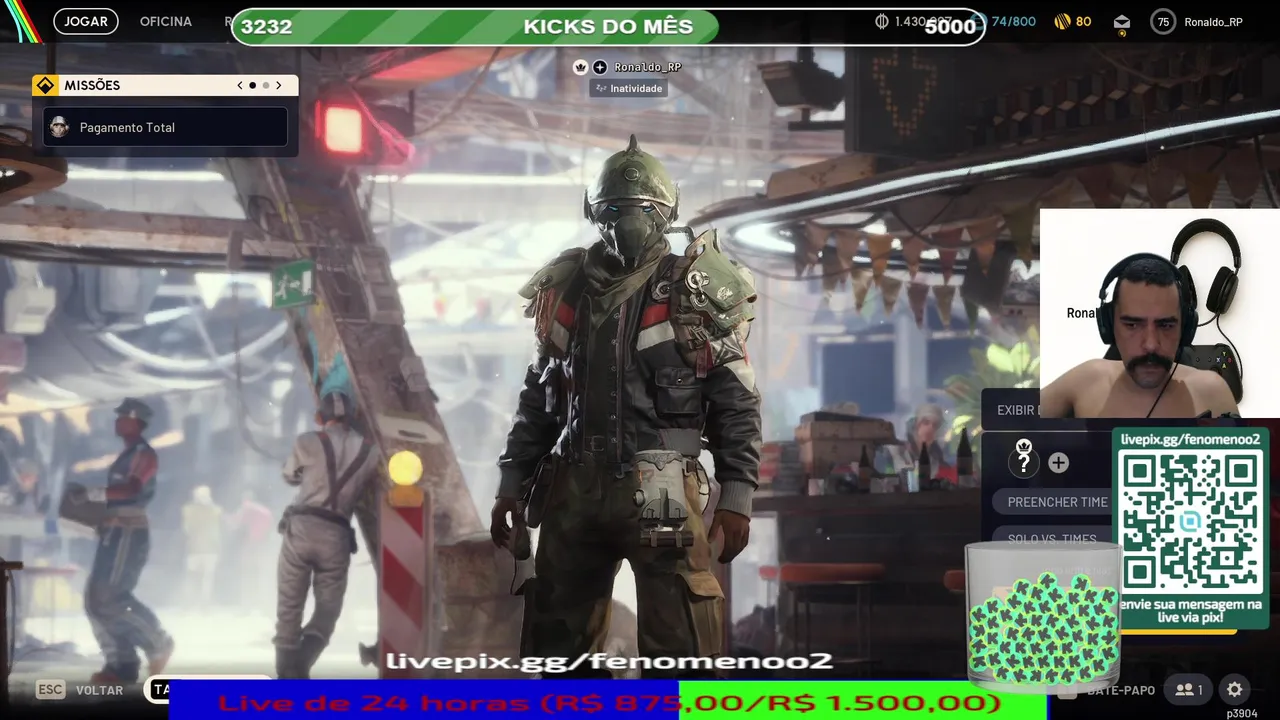This screenshot has height=720, width=1280.
Task: Select the first mission page dot
Action: click(x=252, y=85)
